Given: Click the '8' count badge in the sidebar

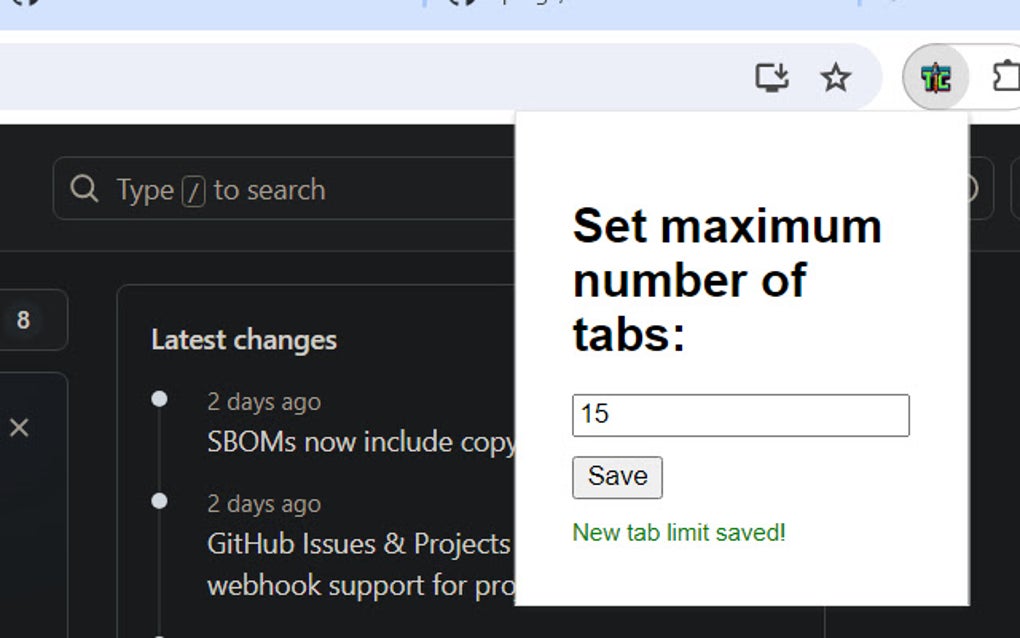Looking at the screenshot, I should click(20, 320).
